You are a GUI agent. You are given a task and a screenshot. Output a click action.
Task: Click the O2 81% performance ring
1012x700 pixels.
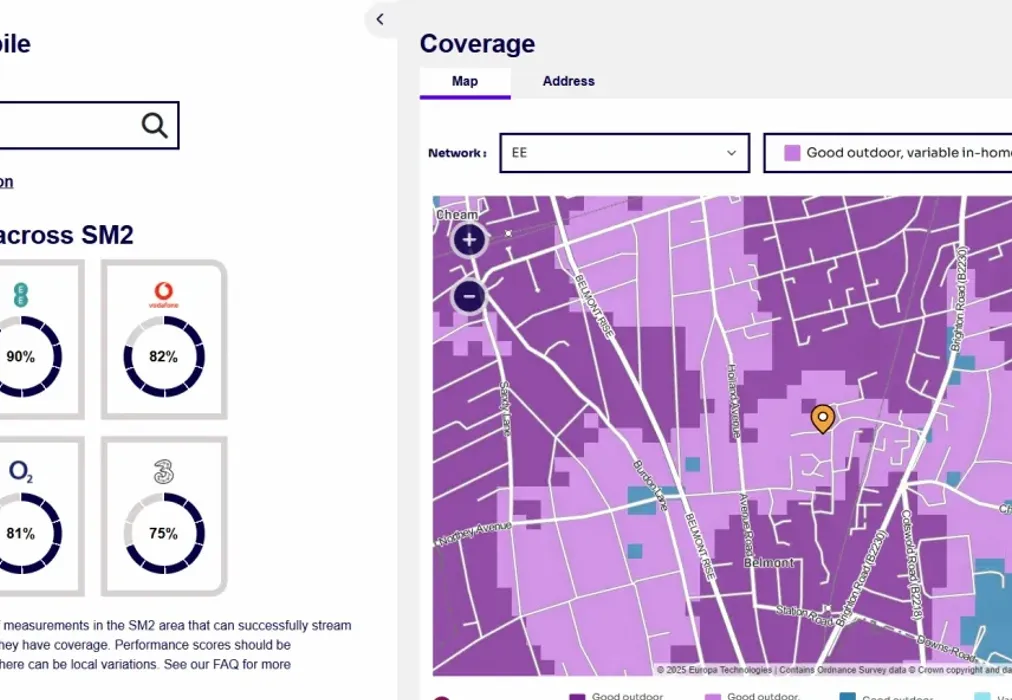(x=21, y=533)
